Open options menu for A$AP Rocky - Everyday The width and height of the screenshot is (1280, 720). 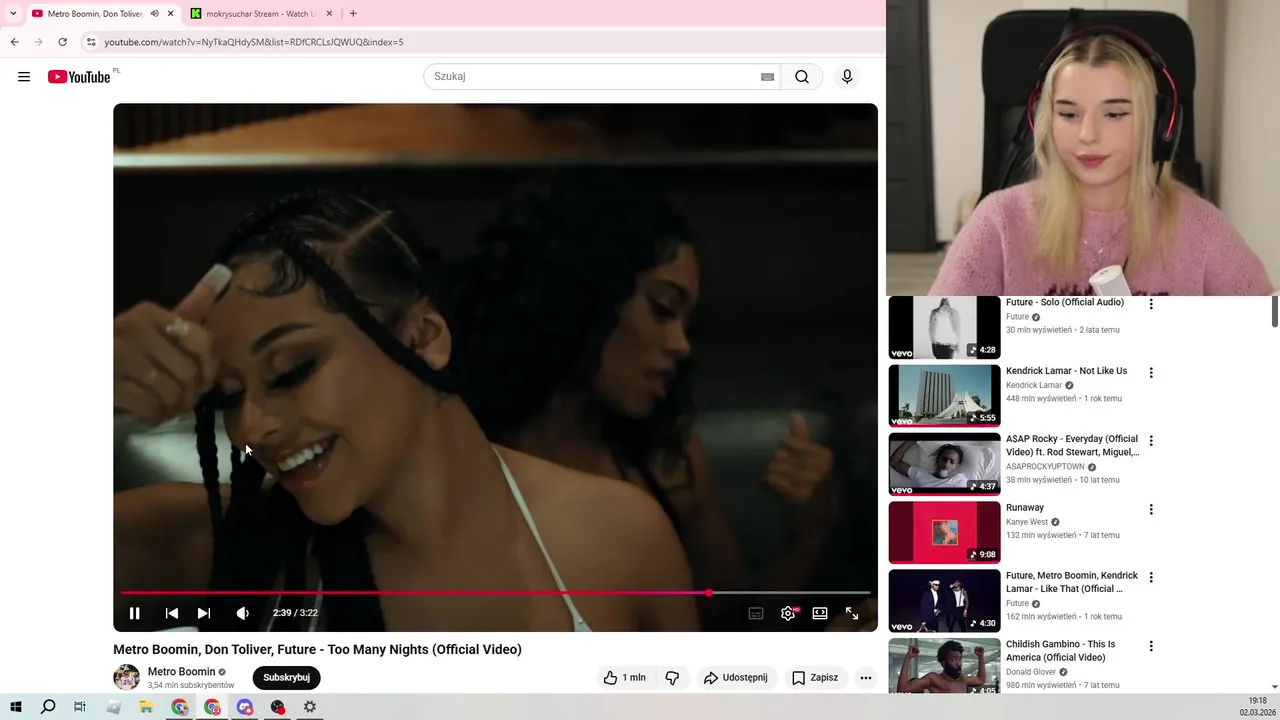tap(1151, 441)
